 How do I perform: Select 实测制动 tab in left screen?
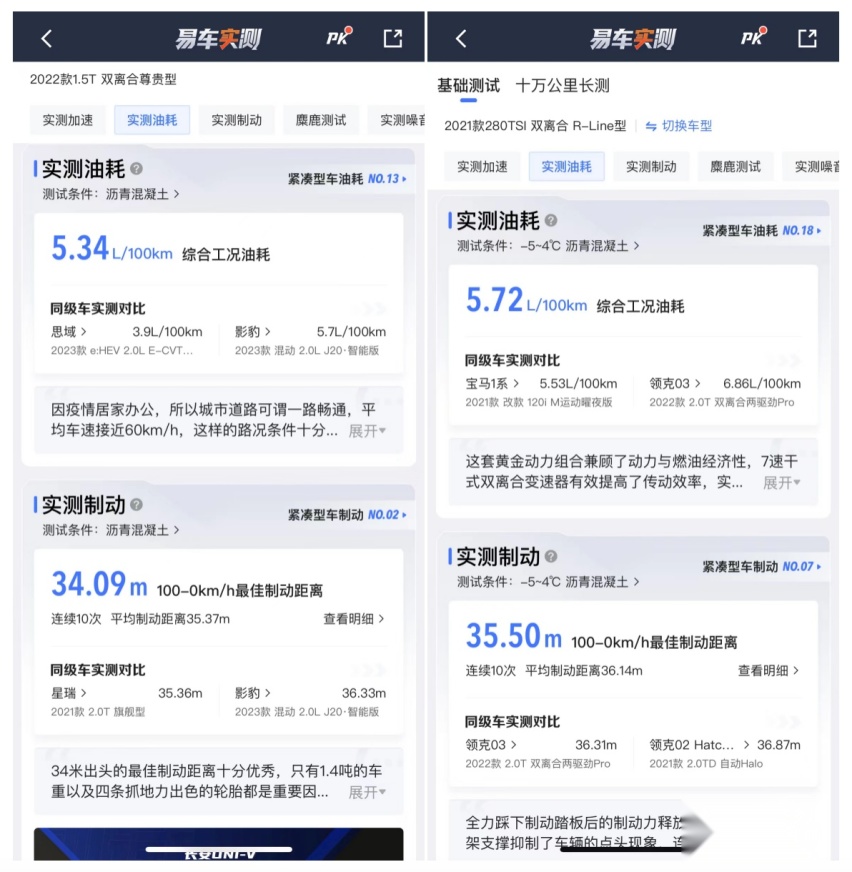236,120
